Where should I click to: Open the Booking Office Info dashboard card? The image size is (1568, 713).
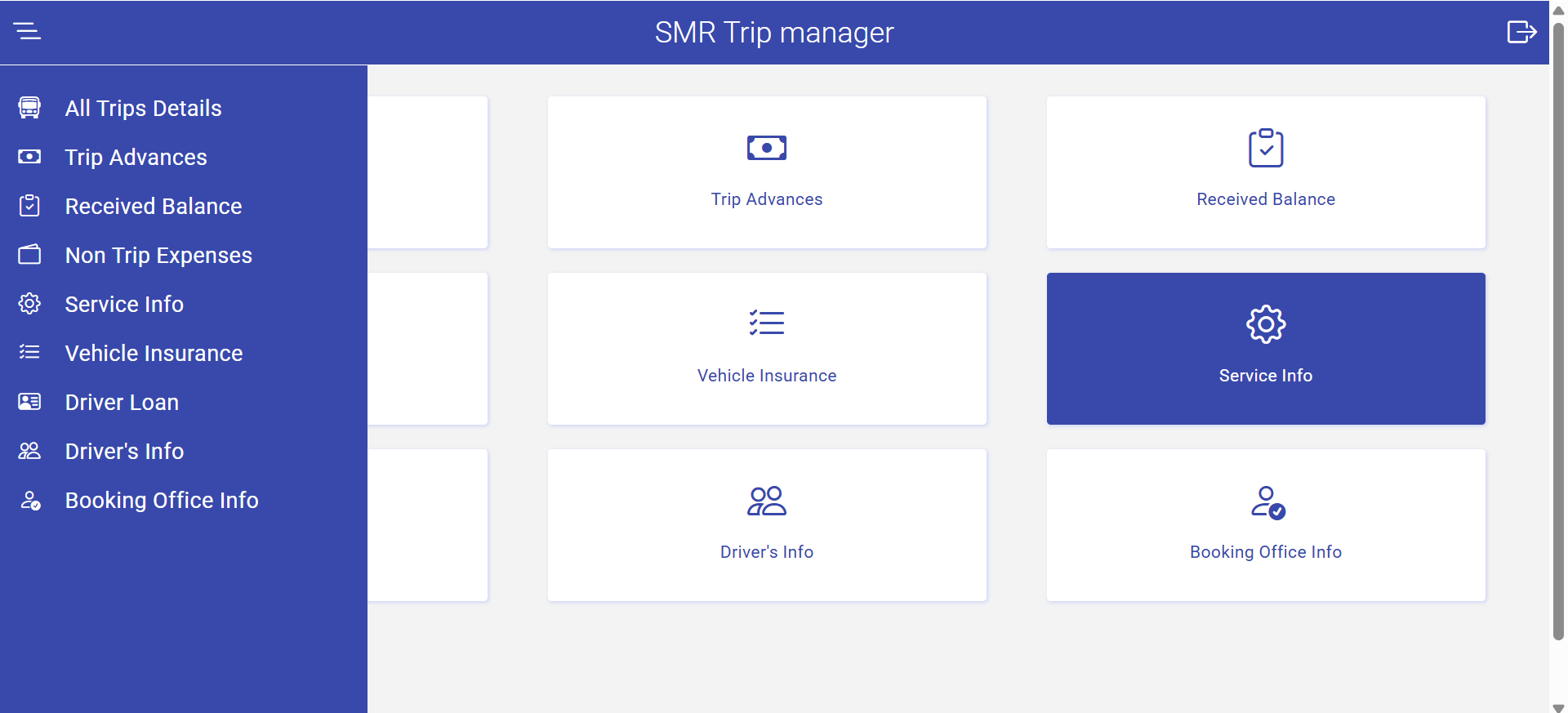tap(1265, 525)
